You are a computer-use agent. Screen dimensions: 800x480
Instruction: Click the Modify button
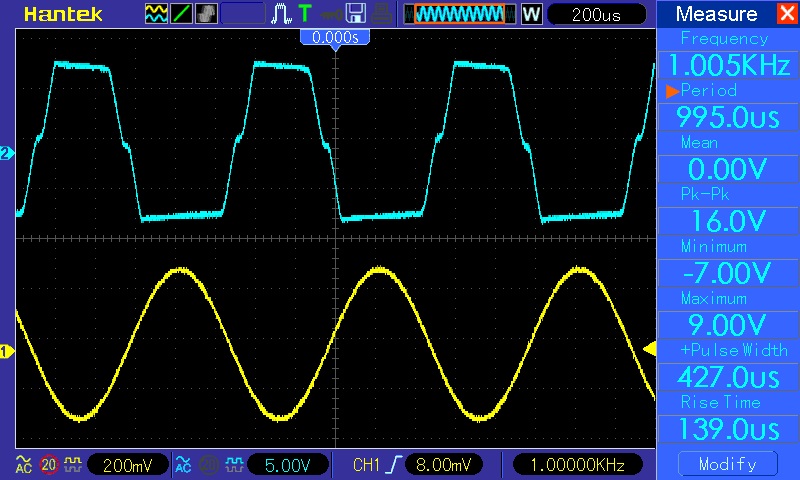coord(727,464)
